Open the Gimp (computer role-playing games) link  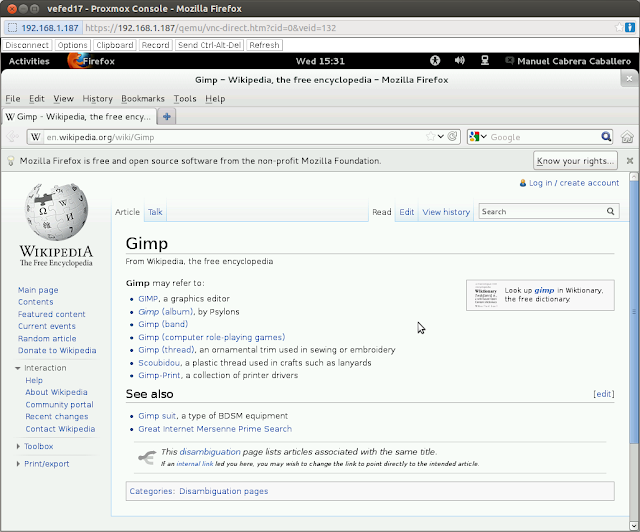pos(211,337)
